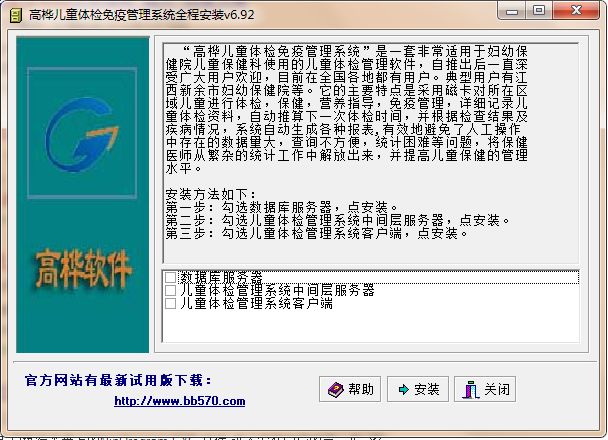
Task: Click the window title 高桦儿童体检免疫管理系统全程安装v6.92
Action: tap(142, 15)
